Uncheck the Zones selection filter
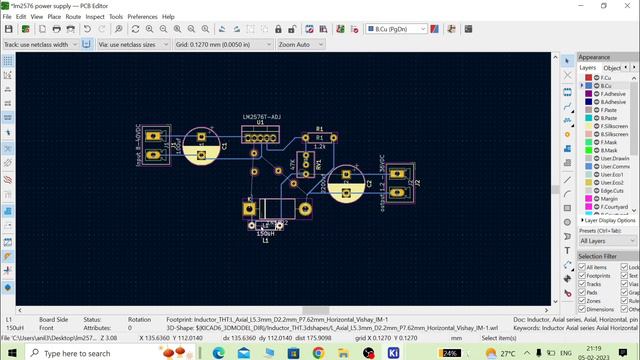The height and width of the screenshot is (360, 640). coord(582,300)
